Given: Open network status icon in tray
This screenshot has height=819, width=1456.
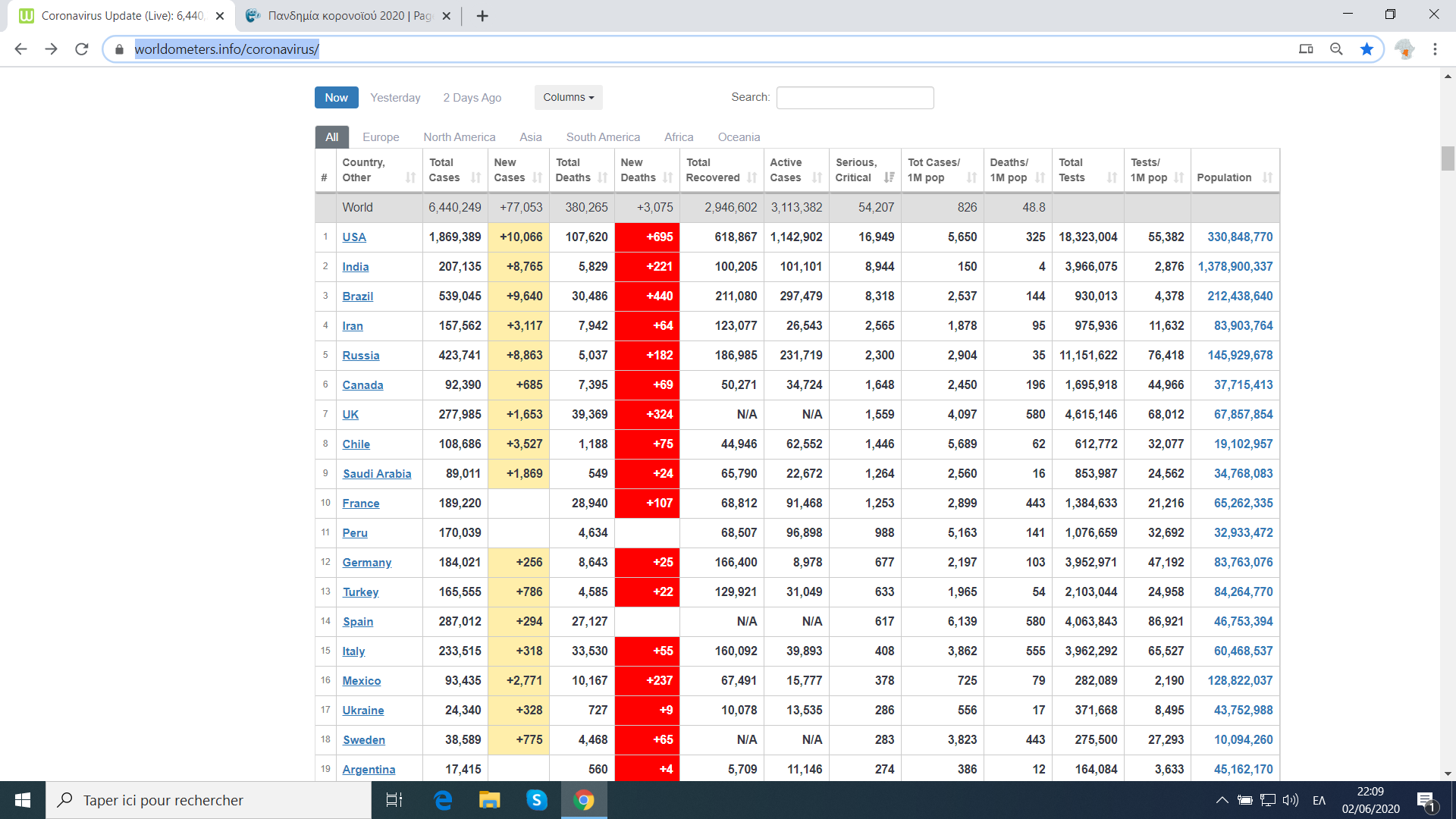Looking at the screenshot, I should pos(1268,800).
